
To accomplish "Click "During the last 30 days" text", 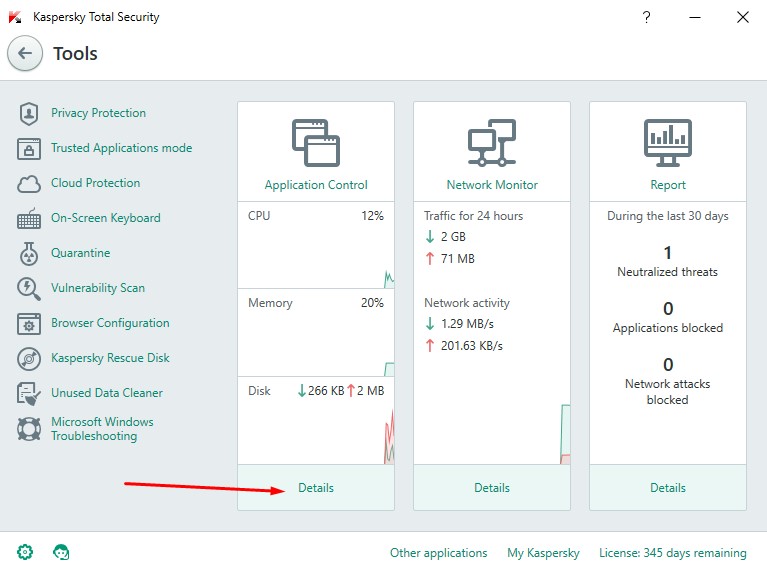I will coord(668,216).
